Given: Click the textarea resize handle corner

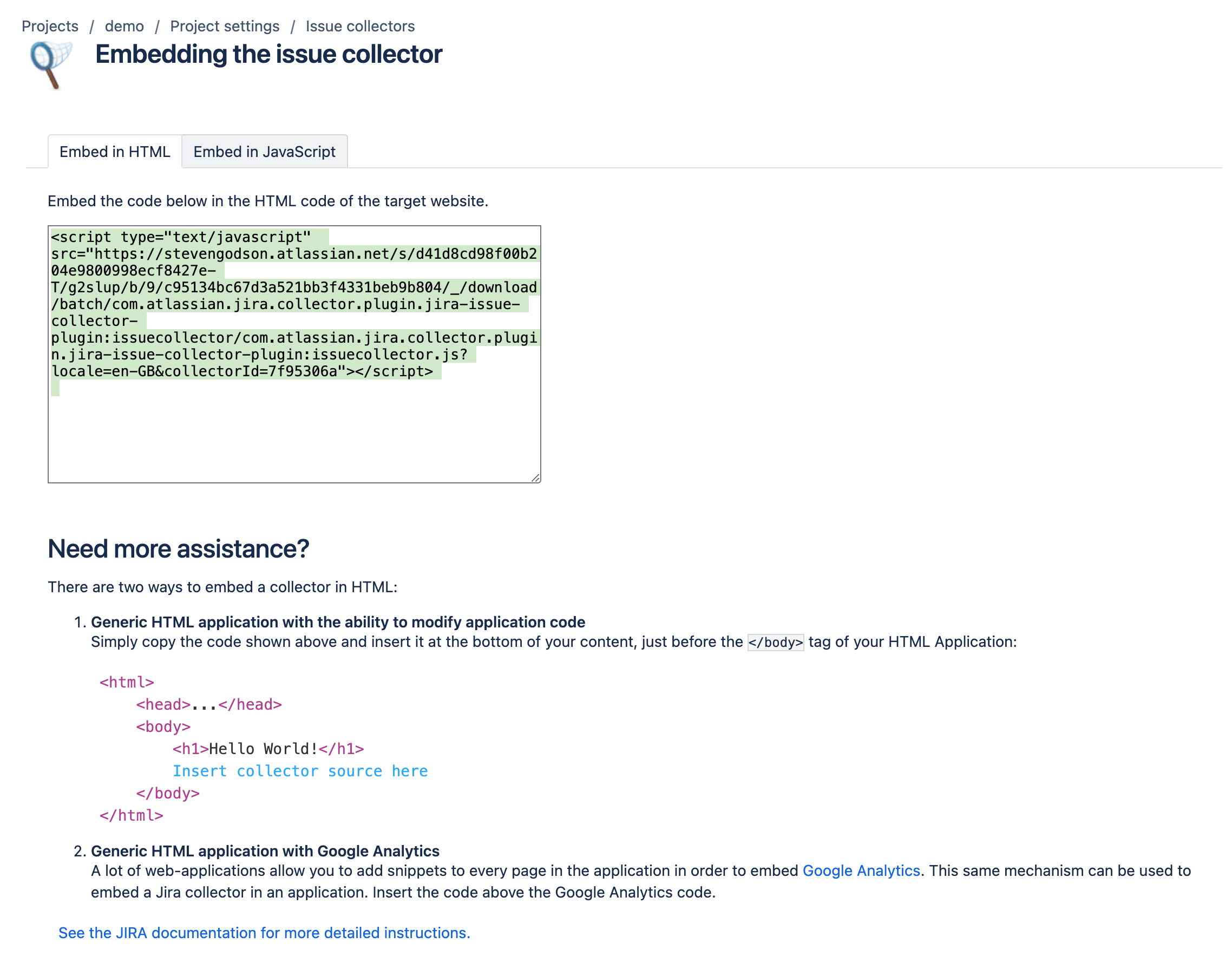Looking at the screenshot, I should click(x=535, y=477).
